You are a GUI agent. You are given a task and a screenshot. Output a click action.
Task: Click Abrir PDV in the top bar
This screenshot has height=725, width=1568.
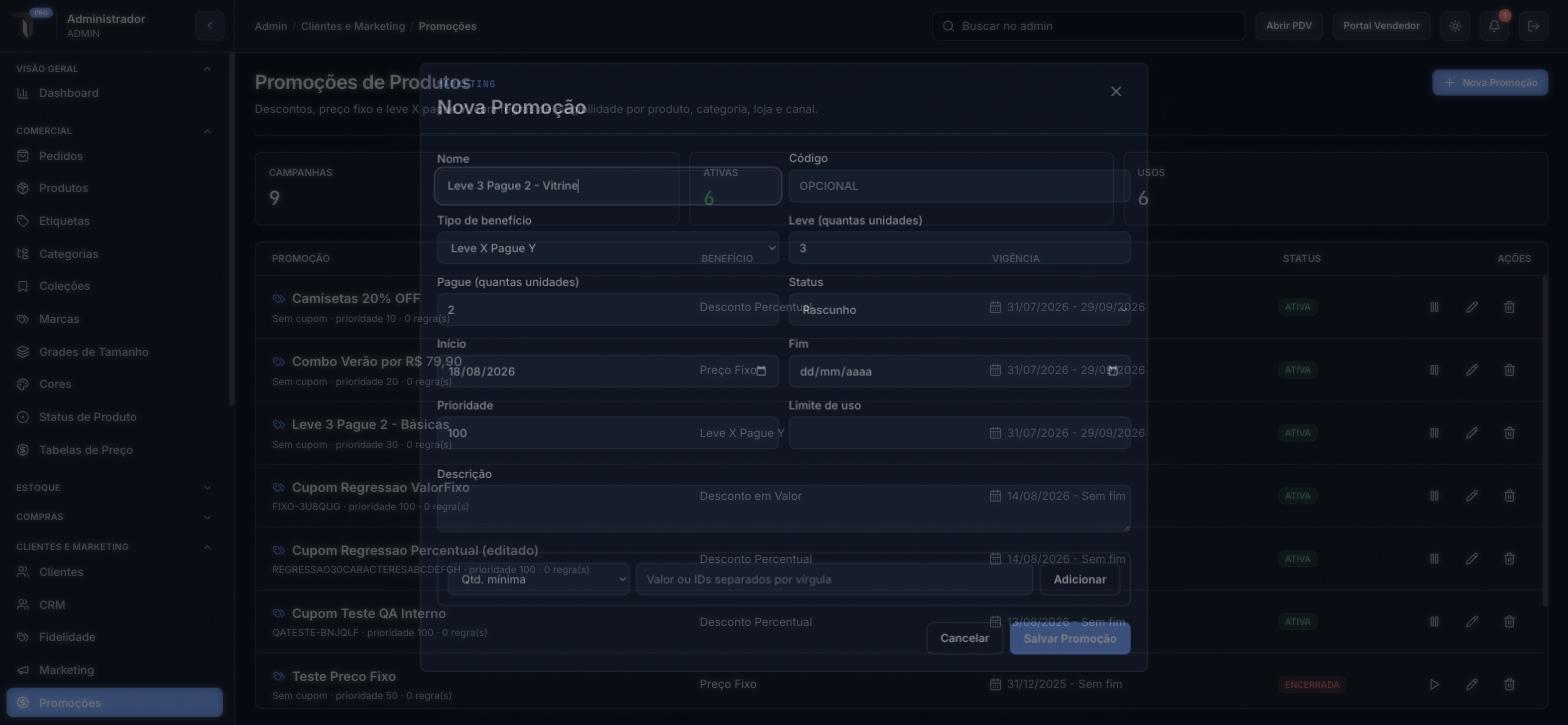1289,26
